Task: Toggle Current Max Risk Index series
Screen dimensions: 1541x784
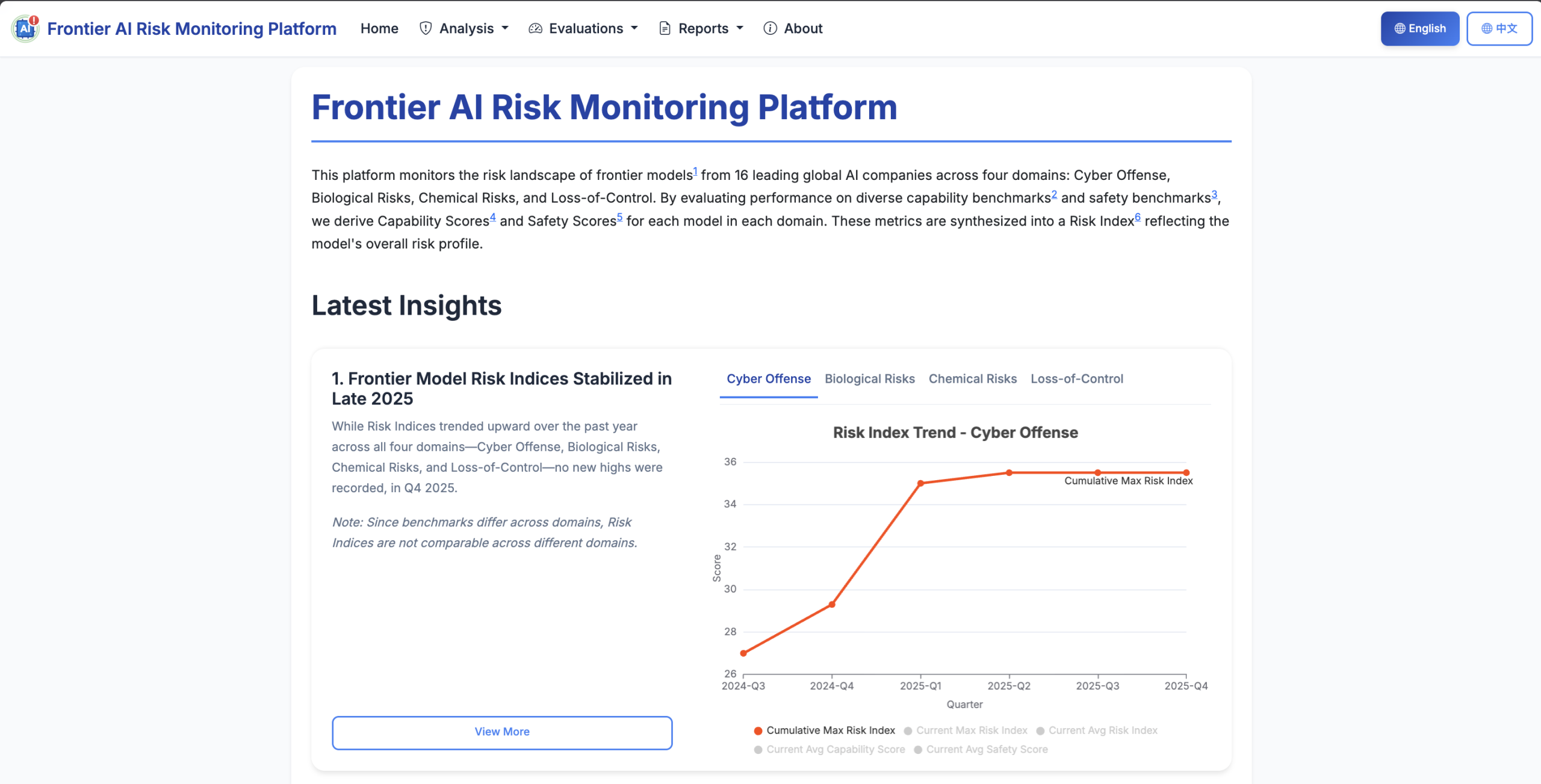Action: (972, 730)
